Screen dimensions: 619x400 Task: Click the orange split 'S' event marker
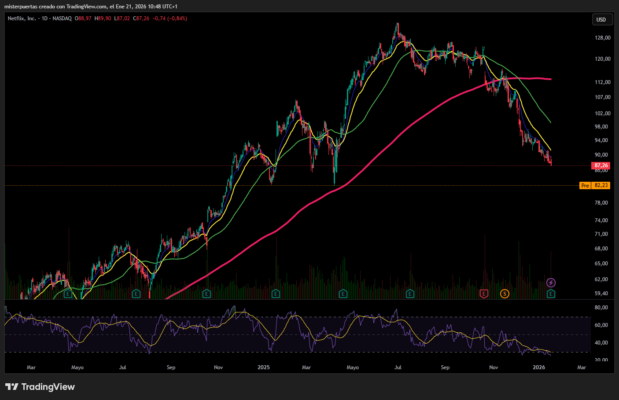[x=504, y=294]
